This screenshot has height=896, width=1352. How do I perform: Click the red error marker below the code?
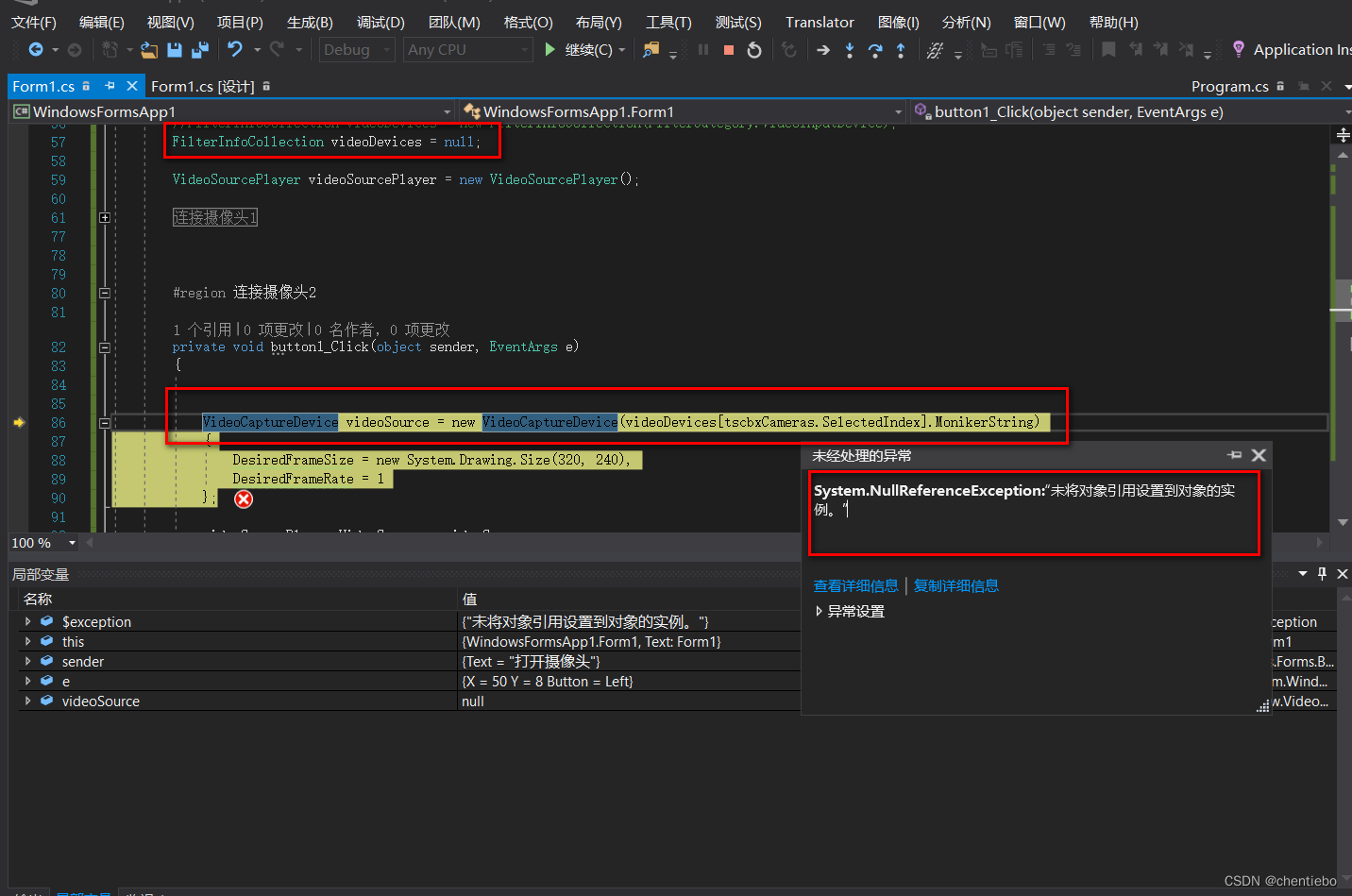(244, 499)
